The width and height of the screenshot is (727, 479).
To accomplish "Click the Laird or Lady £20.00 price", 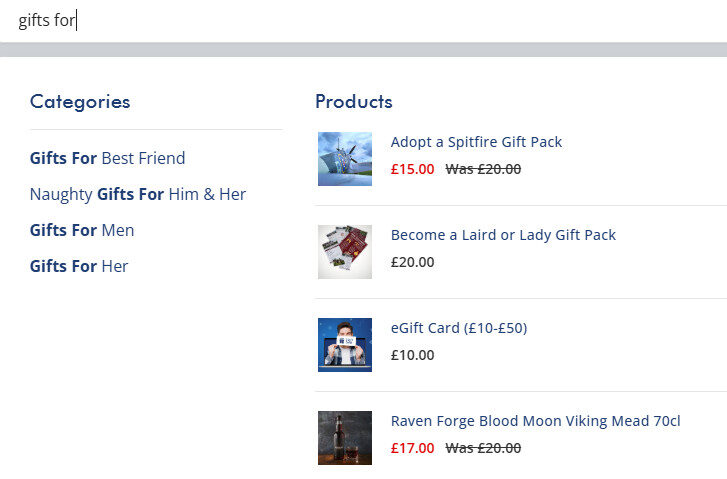I will point(412,262).
